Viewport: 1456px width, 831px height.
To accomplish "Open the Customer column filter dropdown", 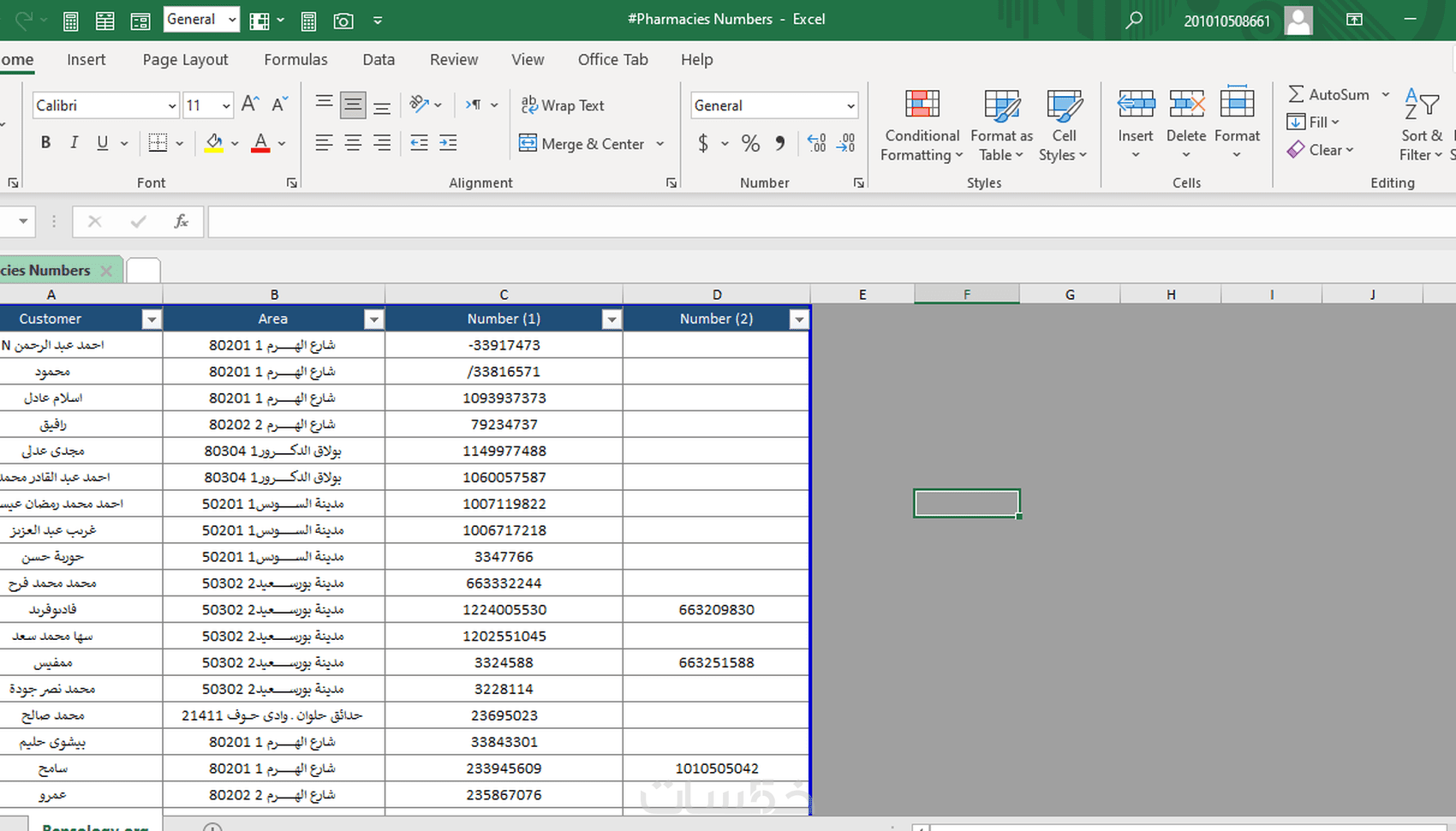I will 152,320.
